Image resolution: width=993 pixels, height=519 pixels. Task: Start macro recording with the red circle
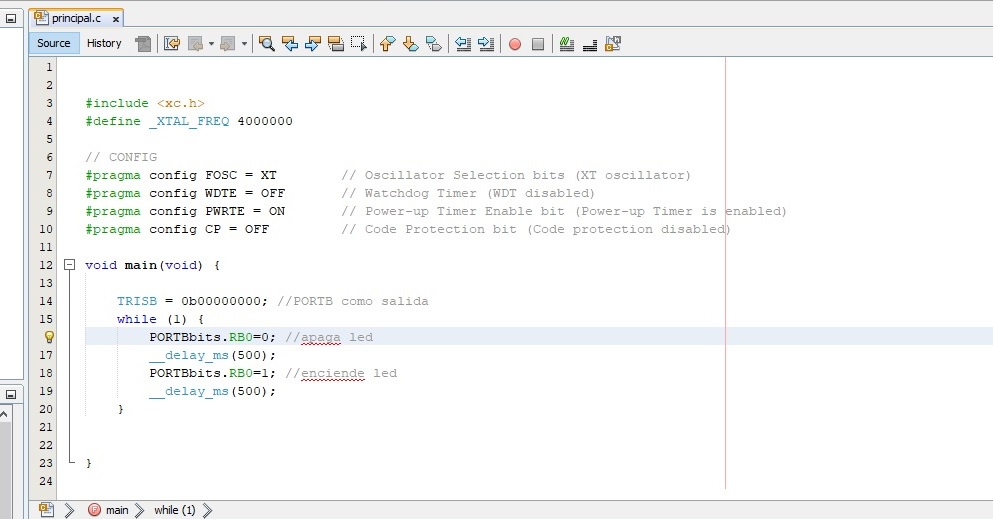[515, 44]
